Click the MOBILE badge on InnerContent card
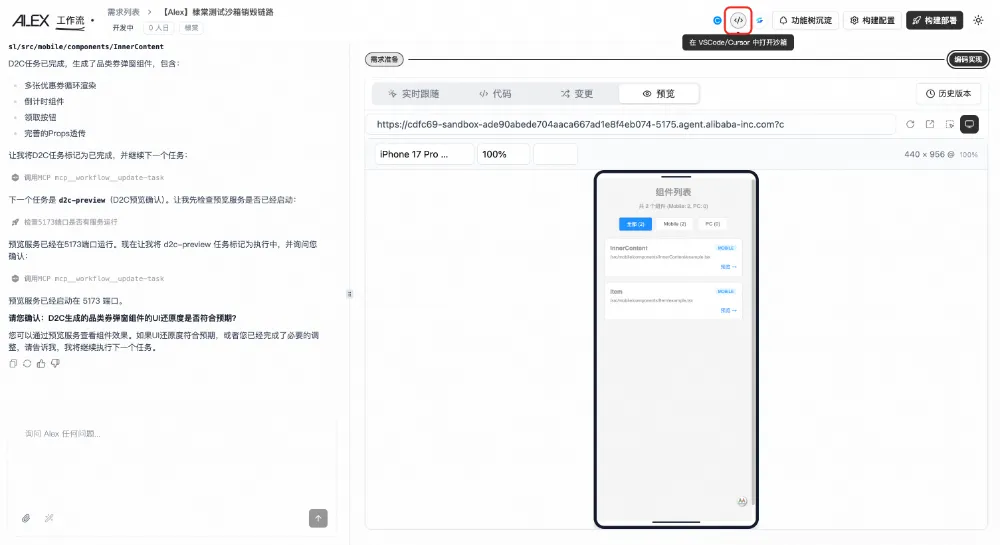The image size is (1000, 545). click(x=726, y=248)
